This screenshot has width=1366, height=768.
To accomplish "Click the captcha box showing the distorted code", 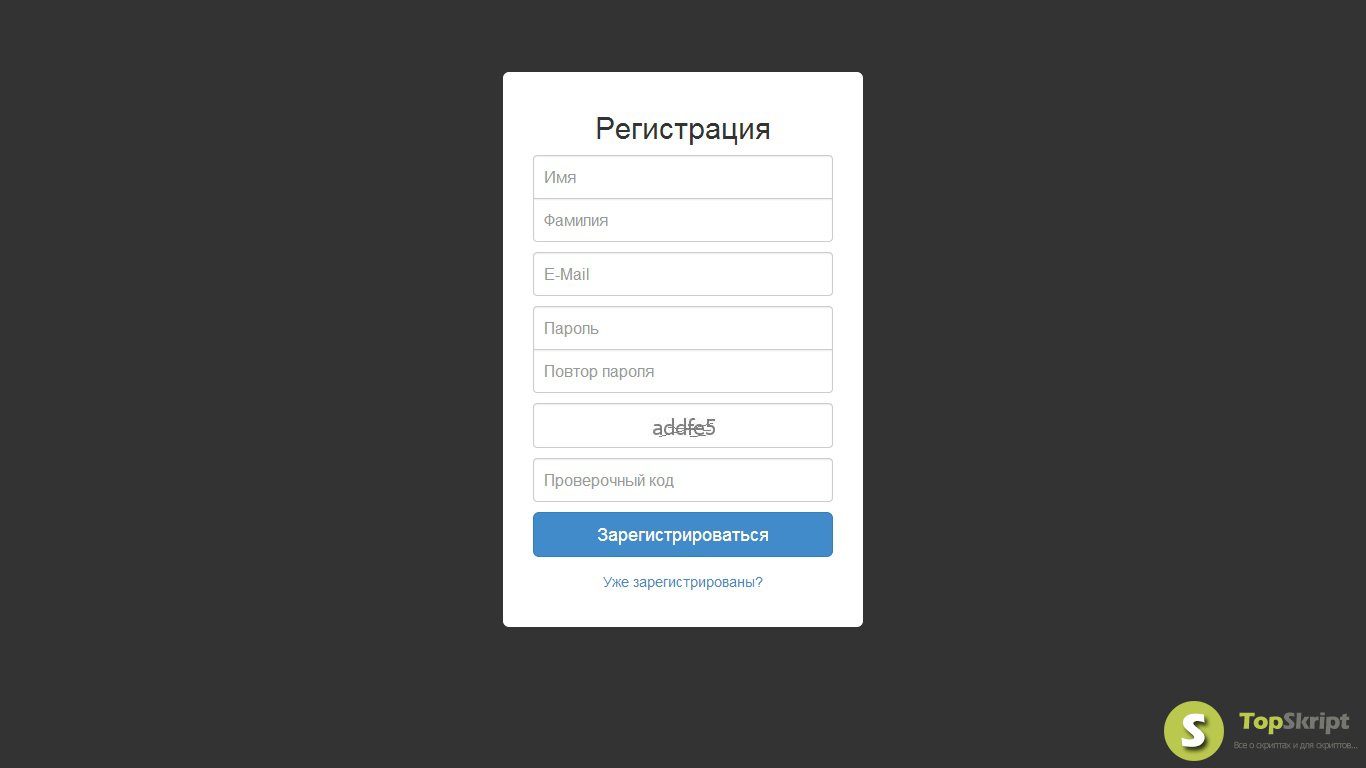I will coord(683,426).
